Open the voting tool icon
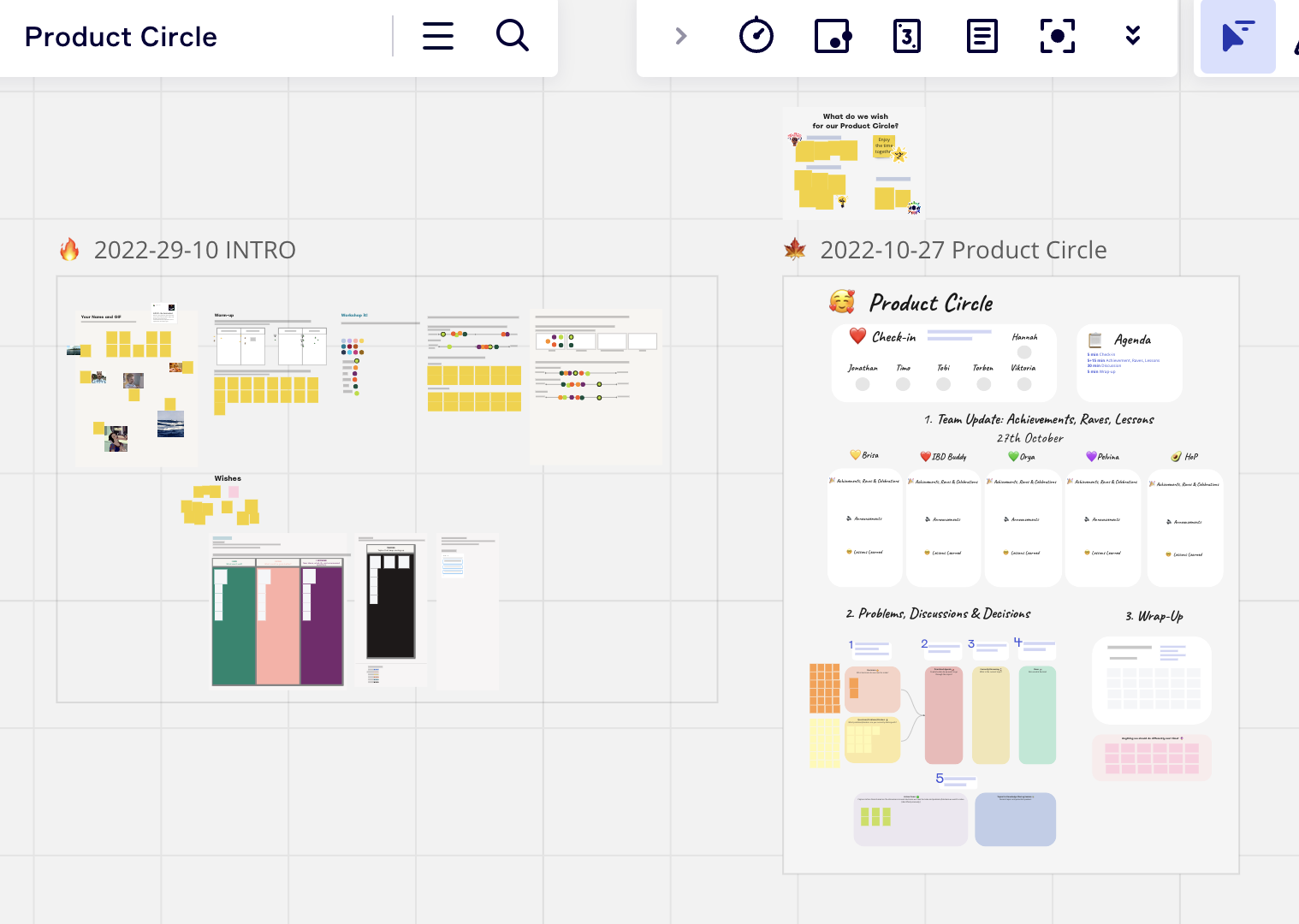 point(832,36)
